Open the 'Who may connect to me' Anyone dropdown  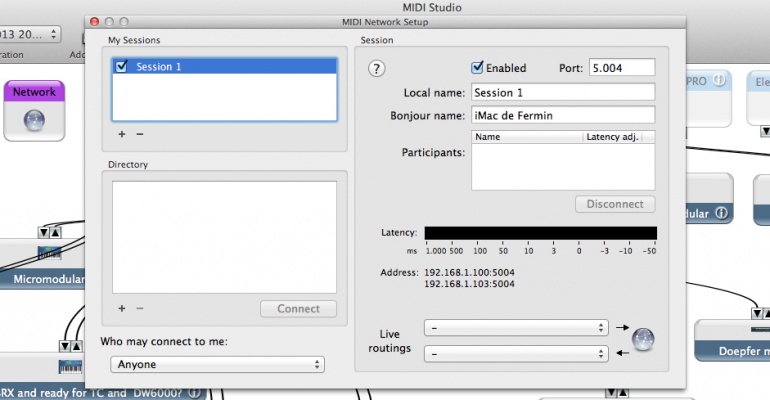pyautogui.click(x=218, y=364)
